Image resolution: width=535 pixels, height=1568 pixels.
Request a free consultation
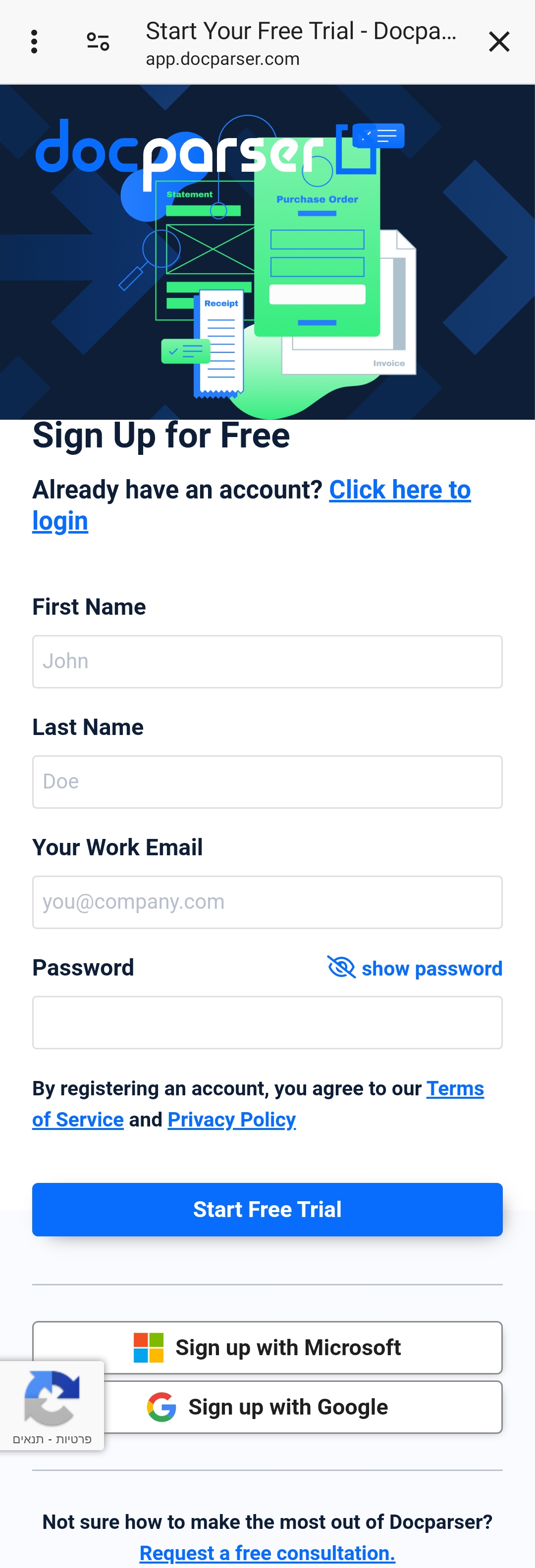[267, 1552]
